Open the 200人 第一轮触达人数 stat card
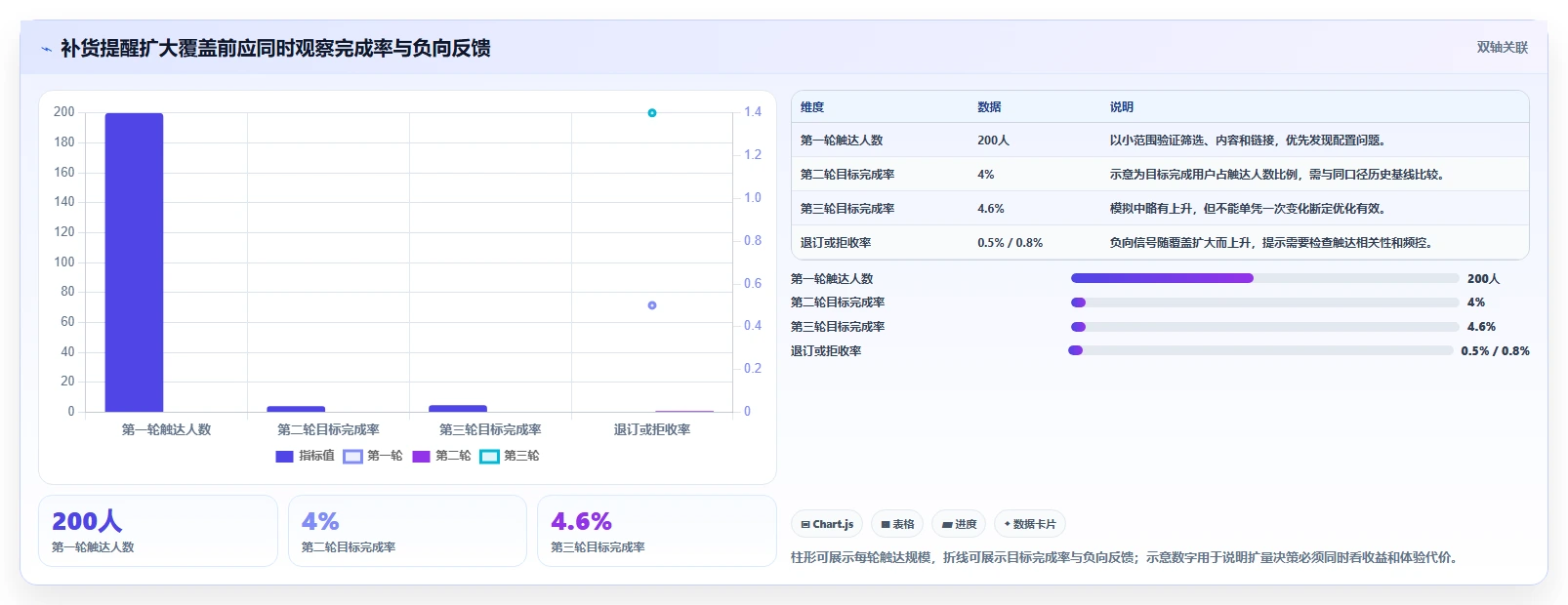Screen dimensions: 1568x605 [158, 531]
